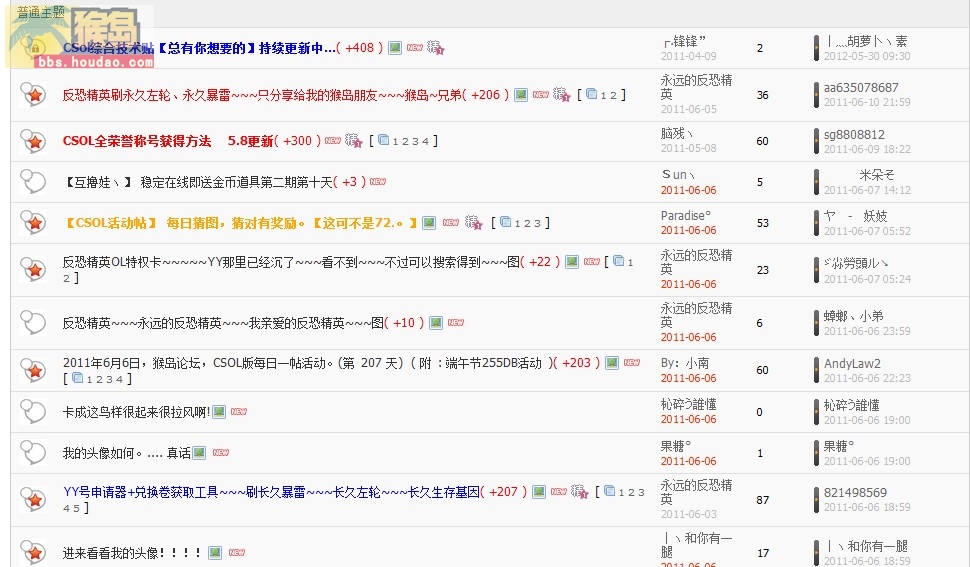Click the hot-thread star icon for 反恐精英刷永久左轮 row
The image size is (970, 567).
[x=33, y=95]
